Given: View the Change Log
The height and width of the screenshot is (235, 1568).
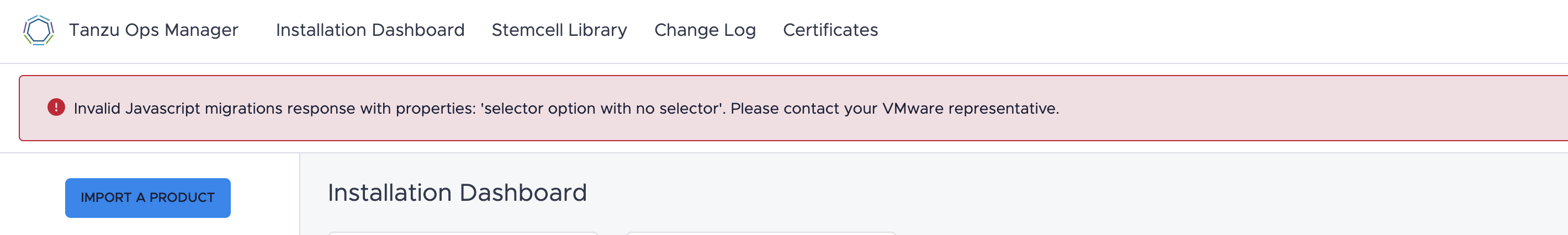Looking at the screenshot, I should [704, 30].
